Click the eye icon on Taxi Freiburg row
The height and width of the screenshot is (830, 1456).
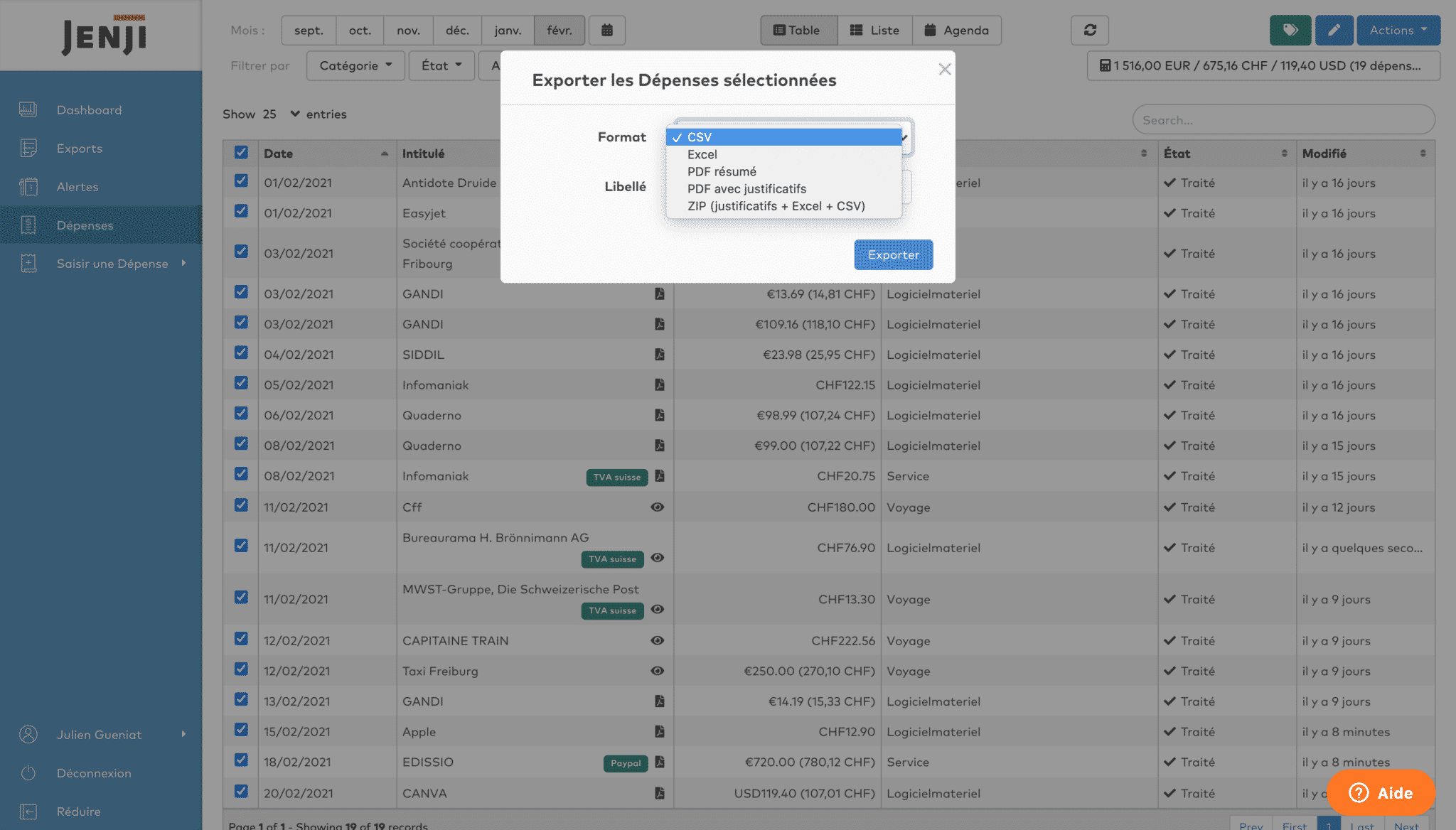(x=658, y=671)
